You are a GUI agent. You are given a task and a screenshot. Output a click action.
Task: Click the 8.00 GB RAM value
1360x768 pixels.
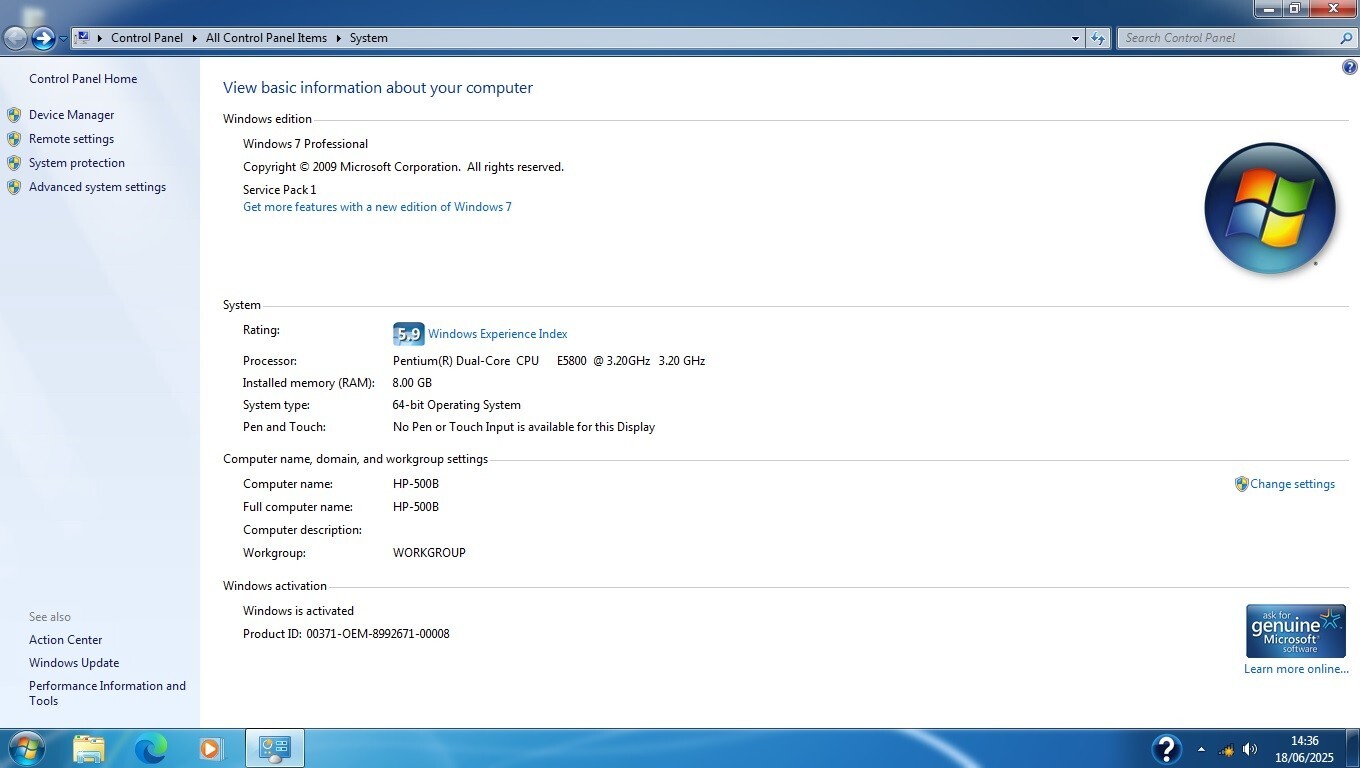point(412,383)
